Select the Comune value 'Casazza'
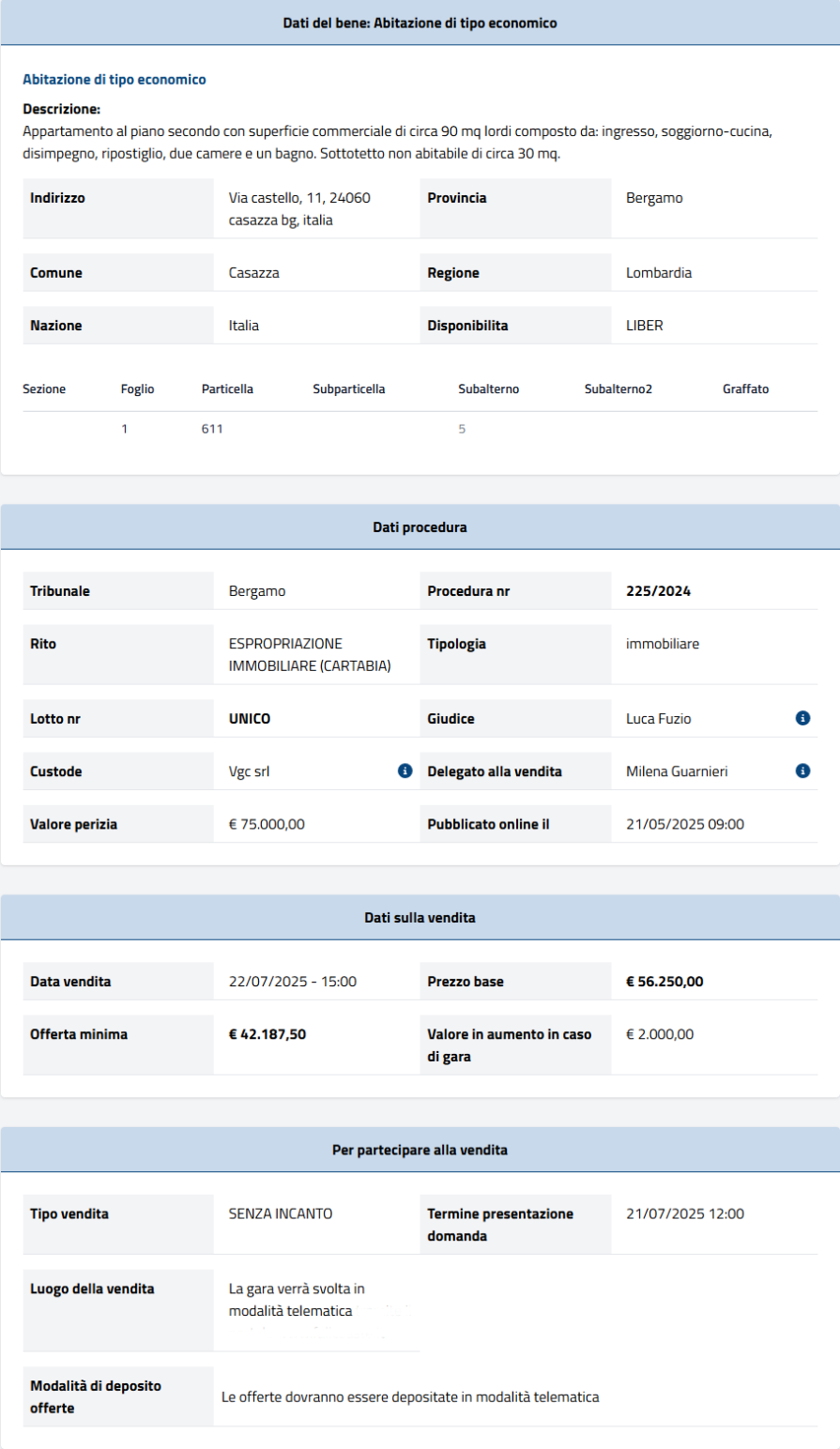 pos(254,273)
